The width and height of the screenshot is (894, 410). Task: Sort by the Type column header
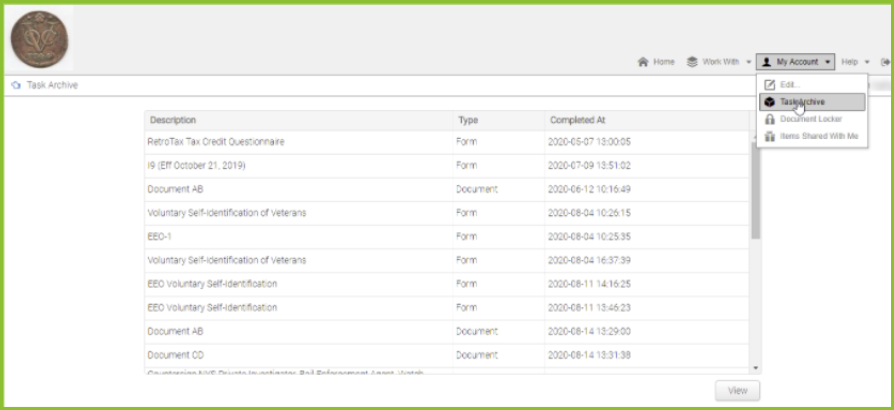499,120
